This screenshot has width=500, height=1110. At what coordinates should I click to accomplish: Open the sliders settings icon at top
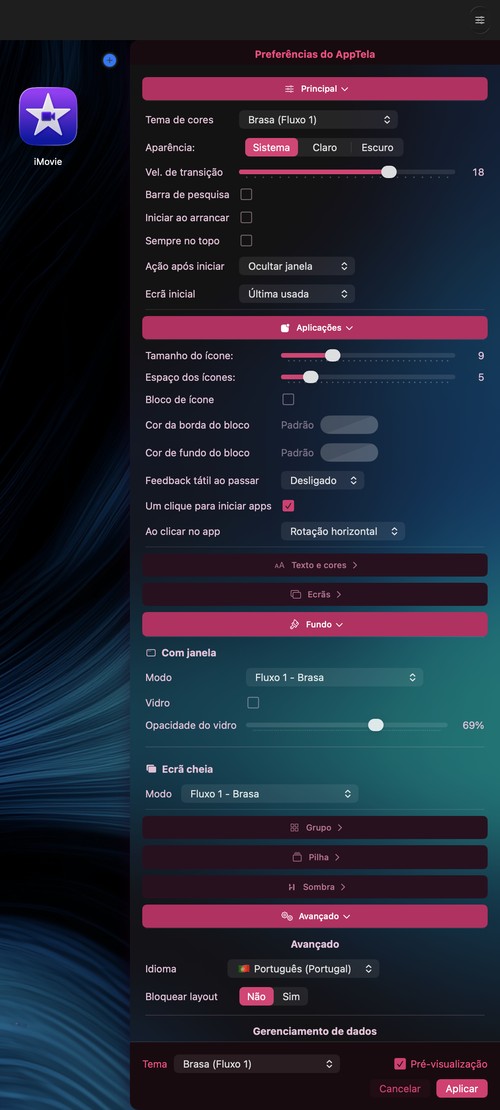pyautogui.click(x=479, y=20)
